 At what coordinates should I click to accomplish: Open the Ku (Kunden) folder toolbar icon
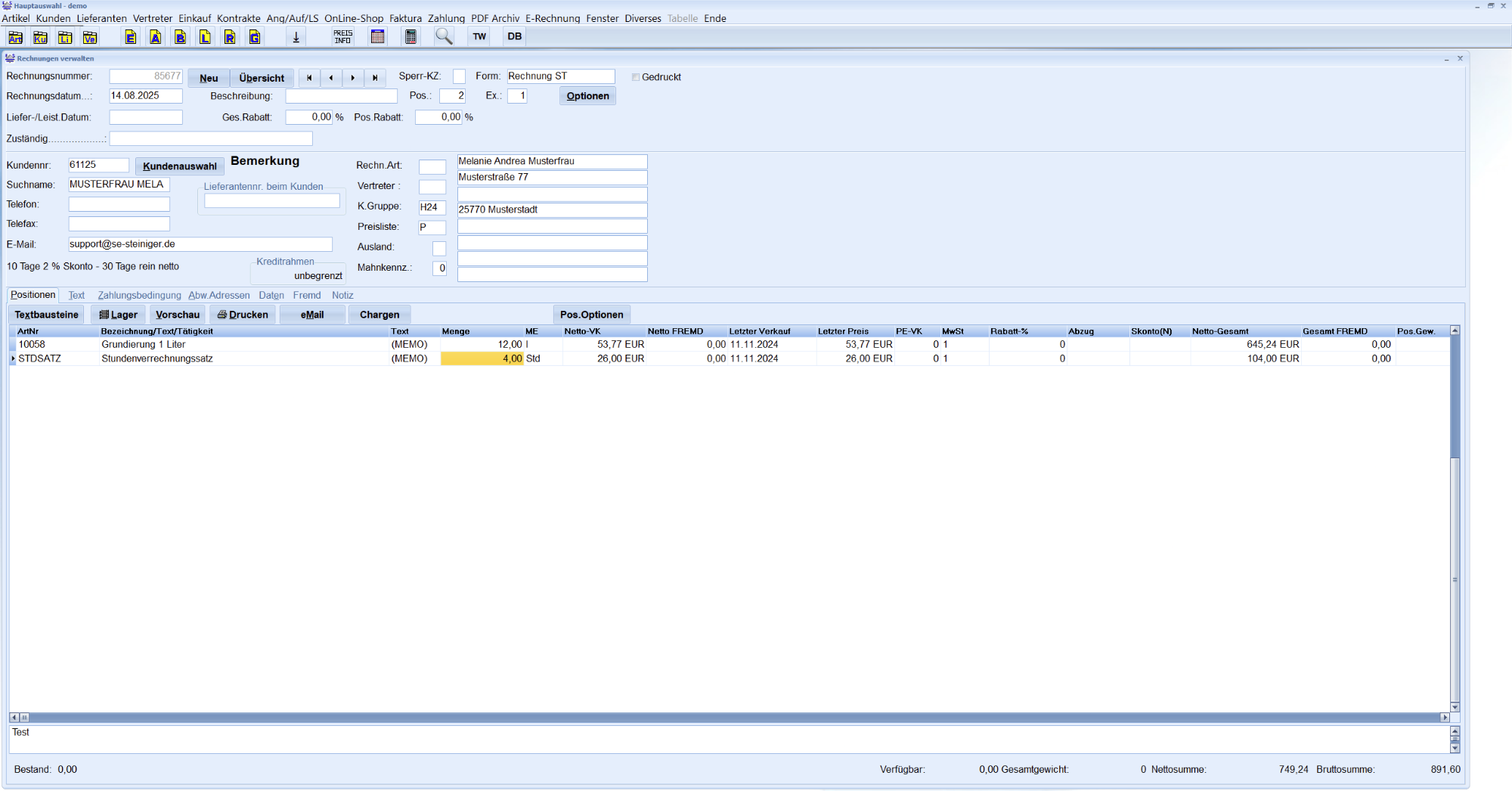pos(40,37)
